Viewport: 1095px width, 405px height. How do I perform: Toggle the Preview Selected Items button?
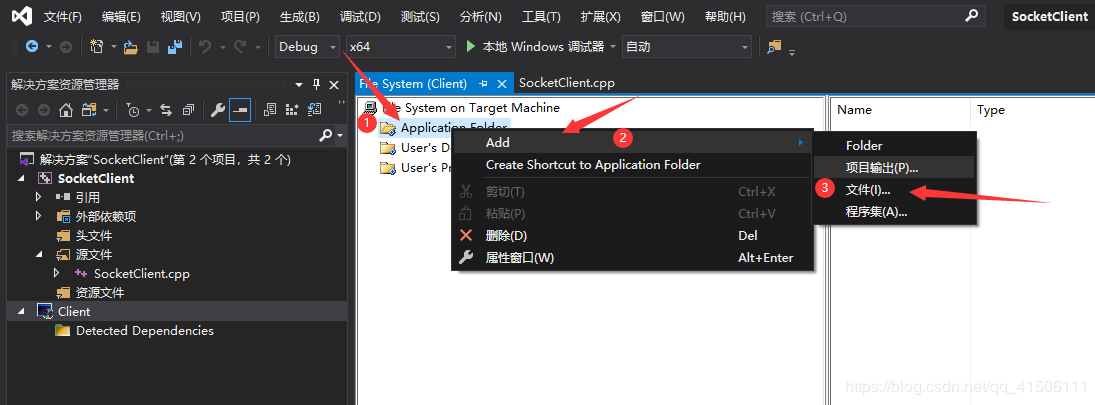tap(240, 110)
